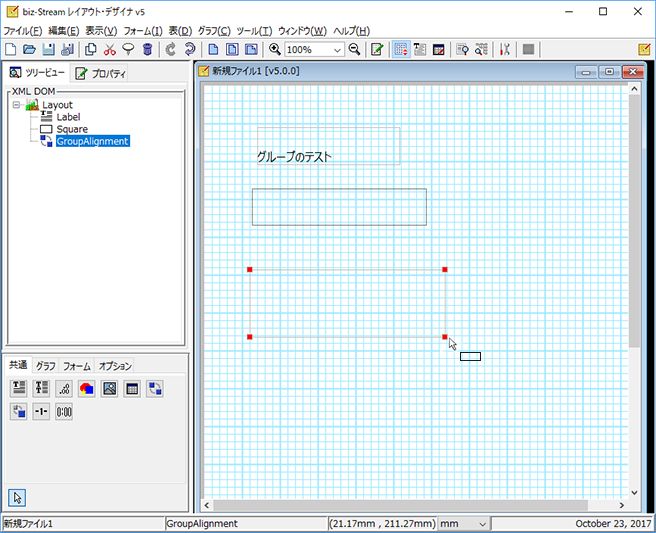Select the time "0:00" element tool
This screenshot has height=533, width=656.
click(x=64, y=412)
